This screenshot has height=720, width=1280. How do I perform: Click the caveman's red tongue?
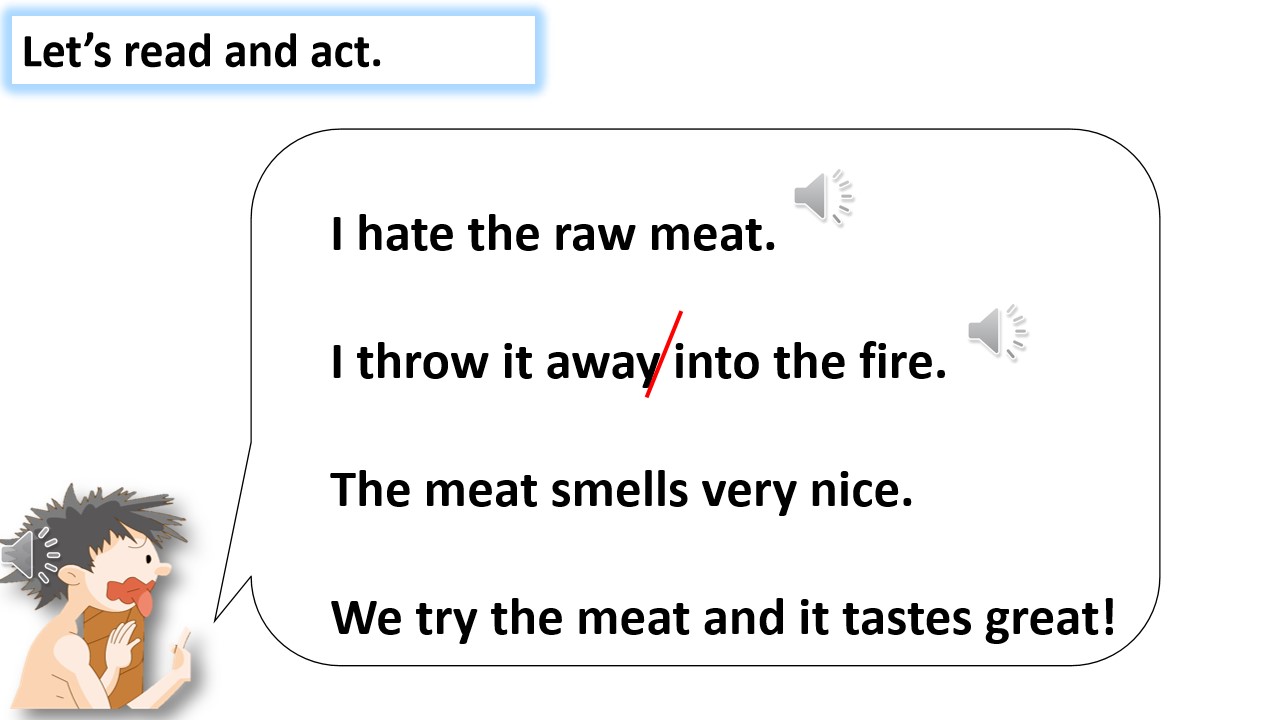pyautogui.click(x=144, y=603)
